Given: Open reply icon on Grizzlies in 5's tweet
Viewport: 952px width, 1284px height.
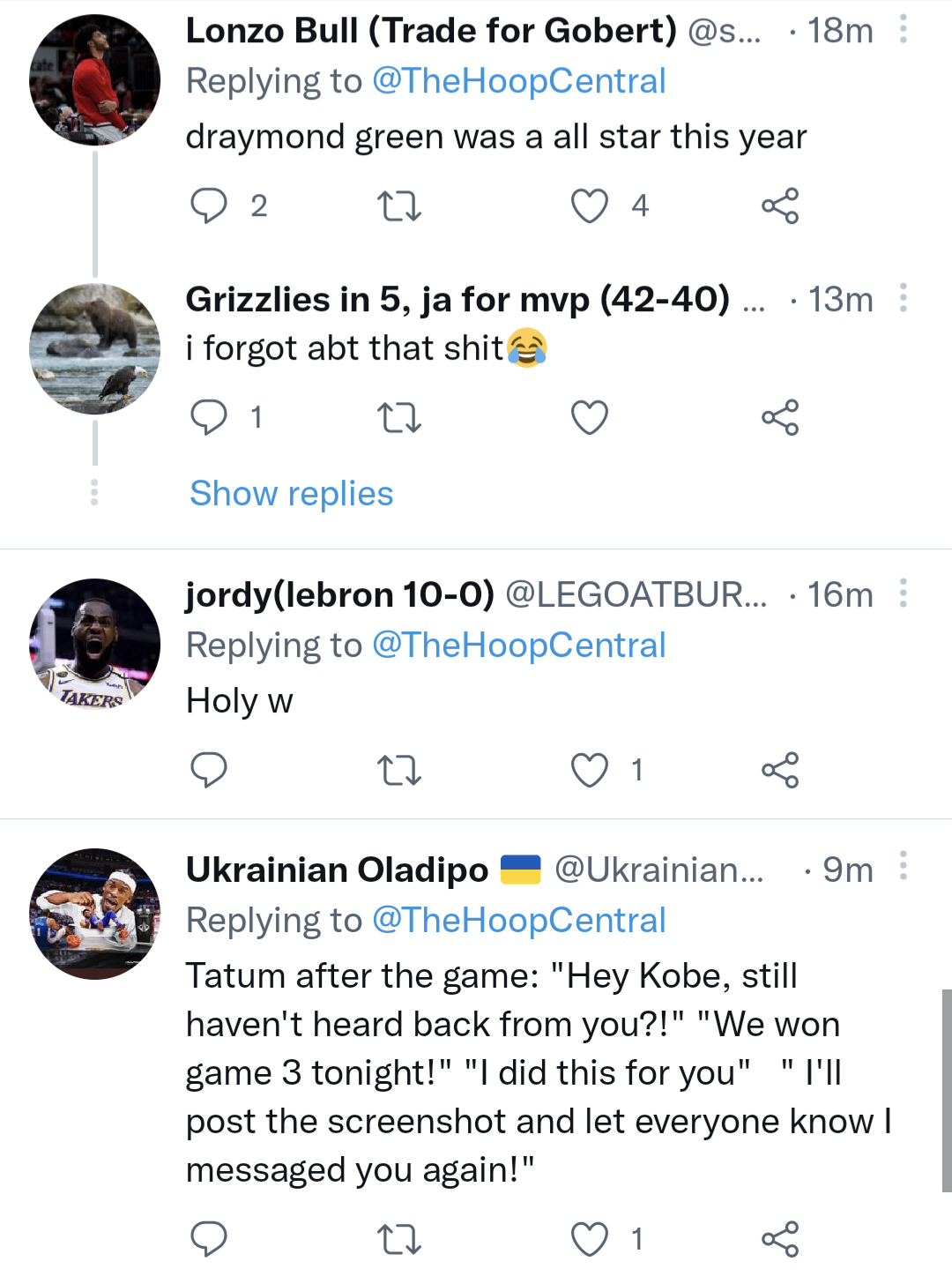Looking at the screenshot, I should [x=209, y=417].
